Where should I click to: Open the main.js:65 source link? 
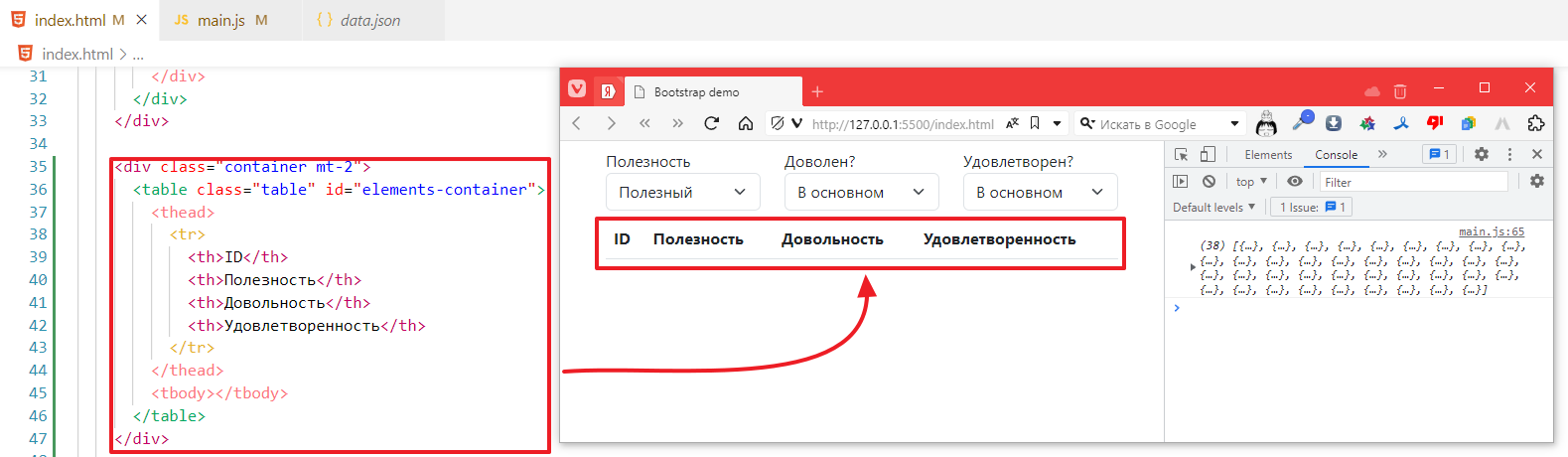1491,231
